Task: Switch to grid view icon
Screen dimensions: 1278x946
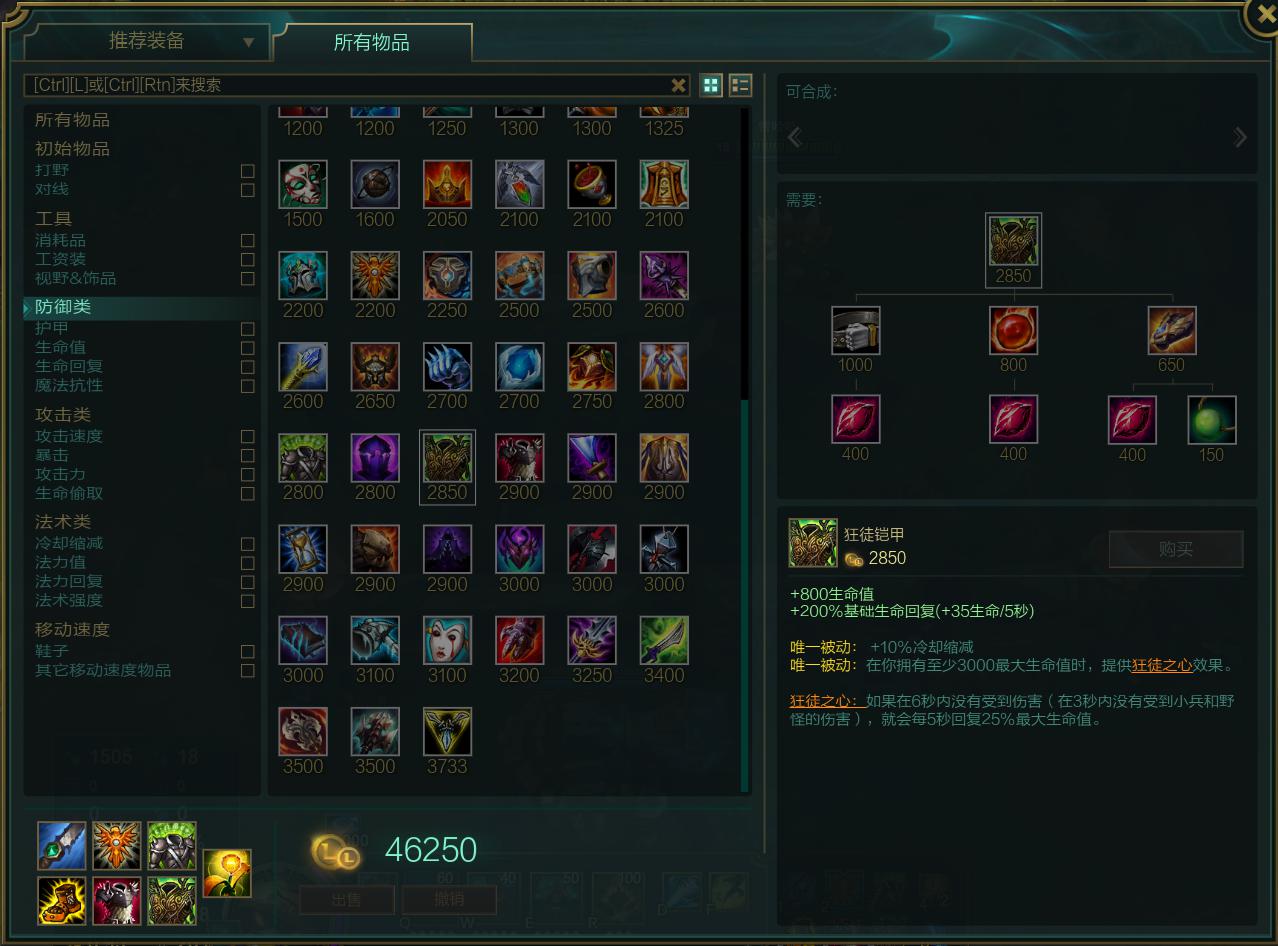Action: click(x=711, y=85)
